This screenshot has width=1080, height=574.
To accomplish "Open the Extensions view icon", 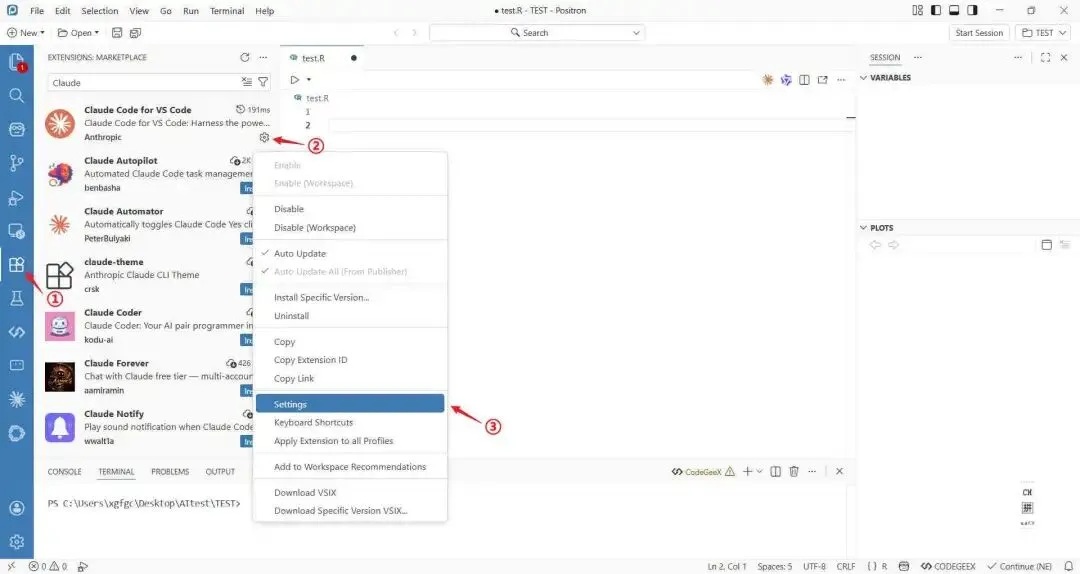I will click(x=17, y=265).
